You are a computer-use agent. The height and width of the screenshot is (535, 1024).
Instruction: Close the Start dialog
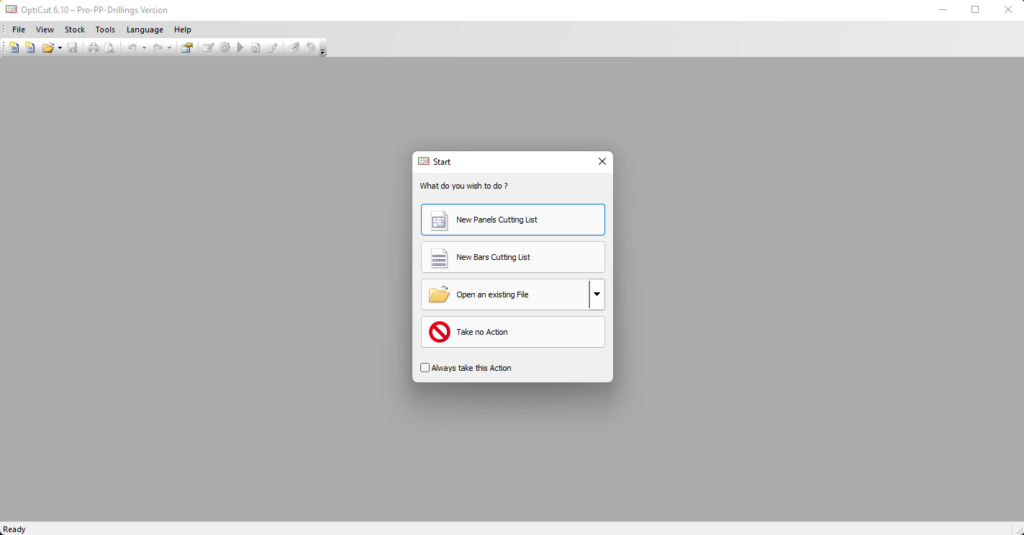(x=602, y=161)
